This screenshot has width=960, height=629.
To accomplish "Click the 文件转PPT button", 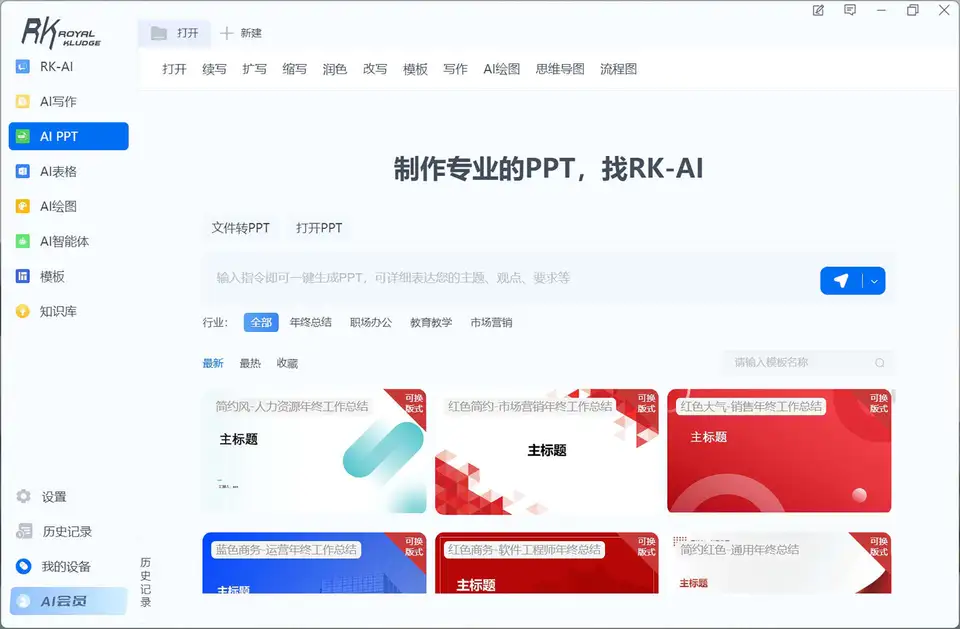I will click(x=241, y=228).
